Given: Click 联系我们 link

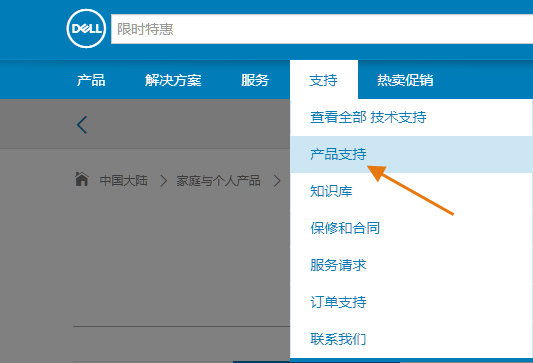Looking at the screenshot, I should coord(338,339).
